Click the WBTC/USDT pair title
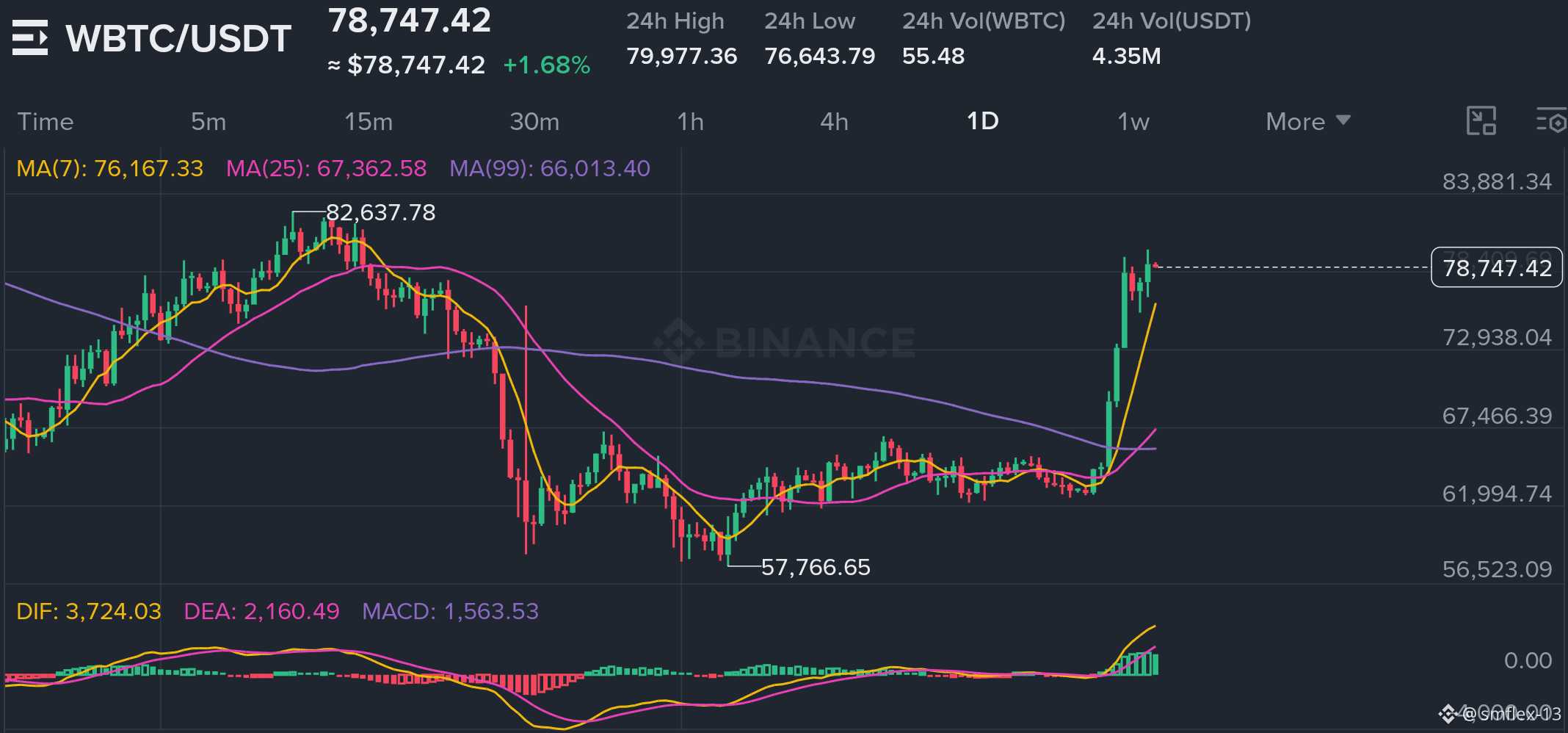Viewport: 1568px width, 733px height. point(178,38)
